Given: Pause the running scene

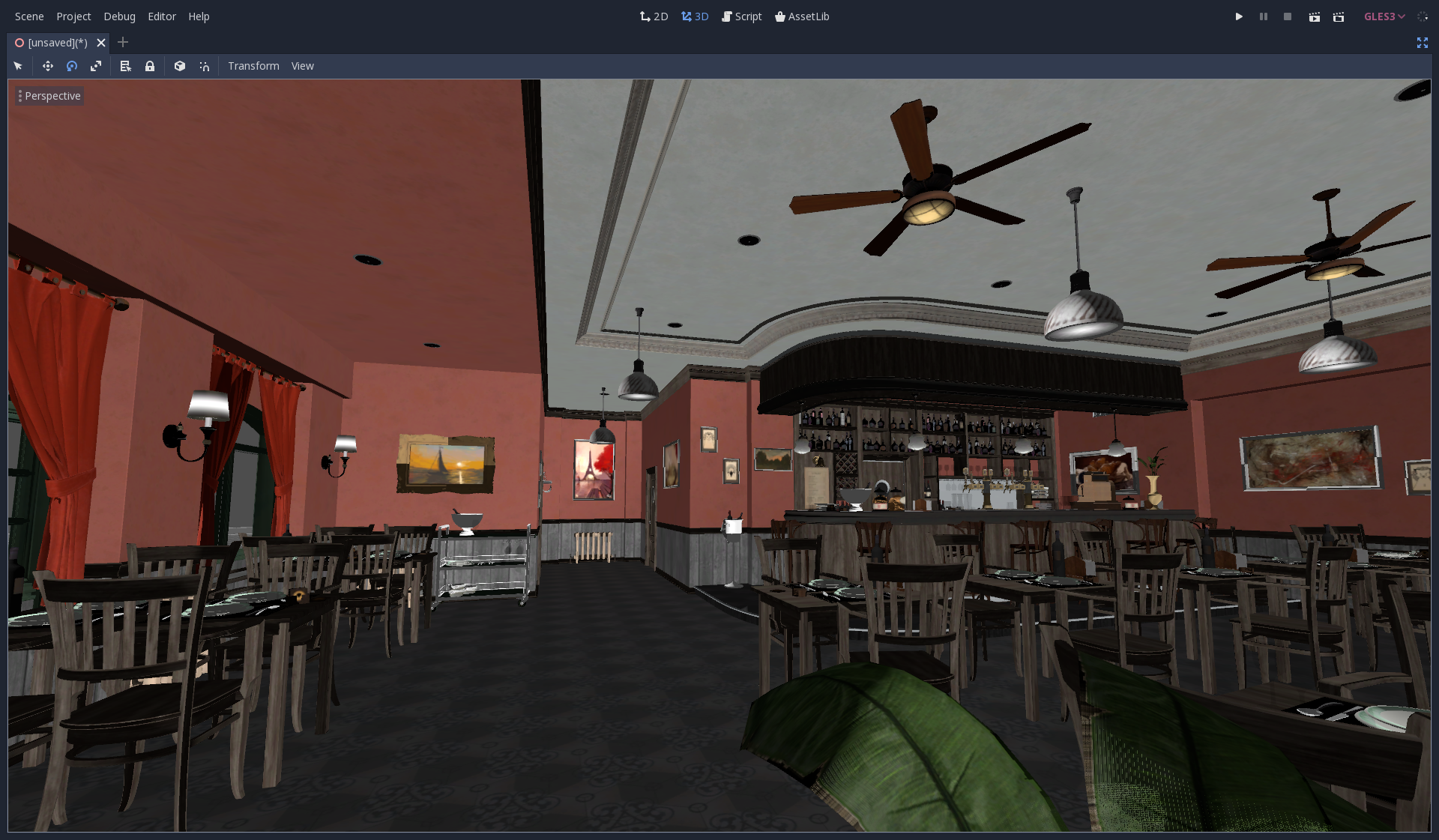Looking at the screenshot, I should point(1263,16).
